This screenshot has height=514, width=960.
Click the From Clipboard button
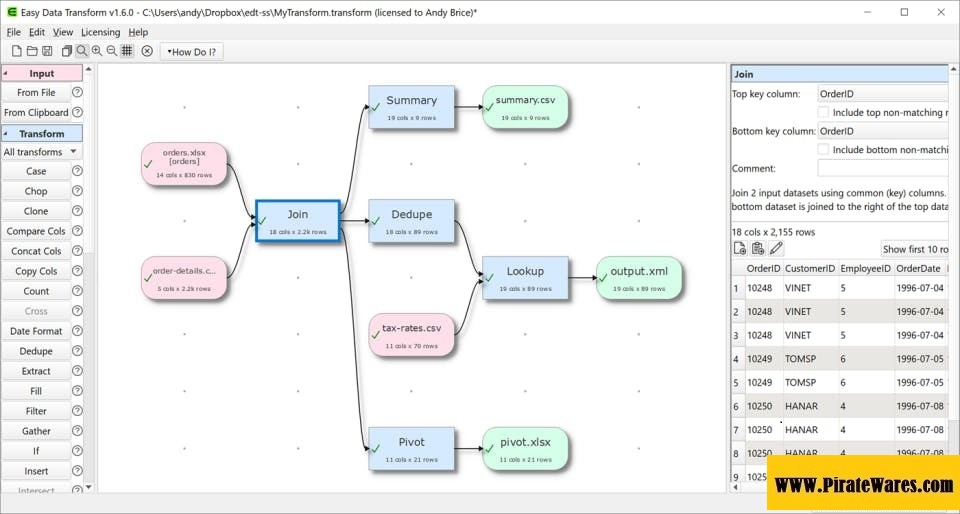click(36, 113)
